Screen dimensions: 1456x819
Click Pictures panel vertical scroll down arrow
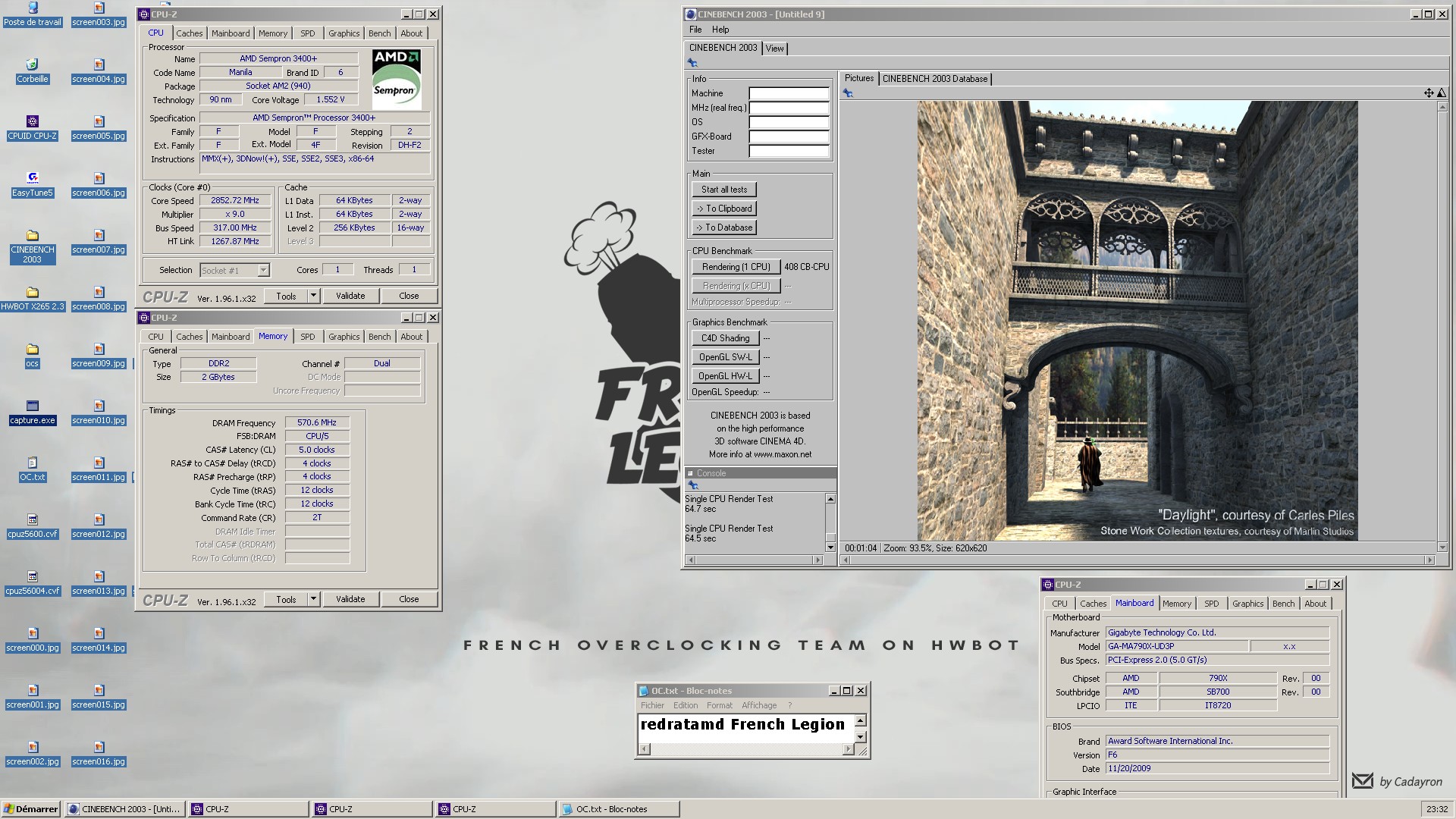coord(1442,547)
